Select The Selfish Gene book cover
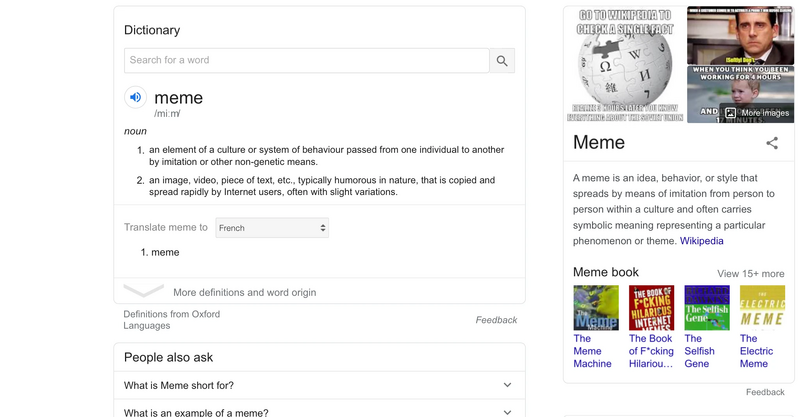The width and height of the screenshot is (800, 417). coord(707,308)
